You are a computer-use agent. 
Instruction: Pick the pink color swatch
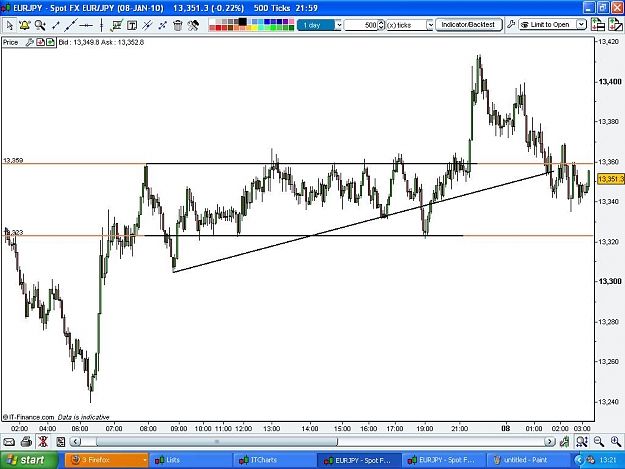[291, 22]
